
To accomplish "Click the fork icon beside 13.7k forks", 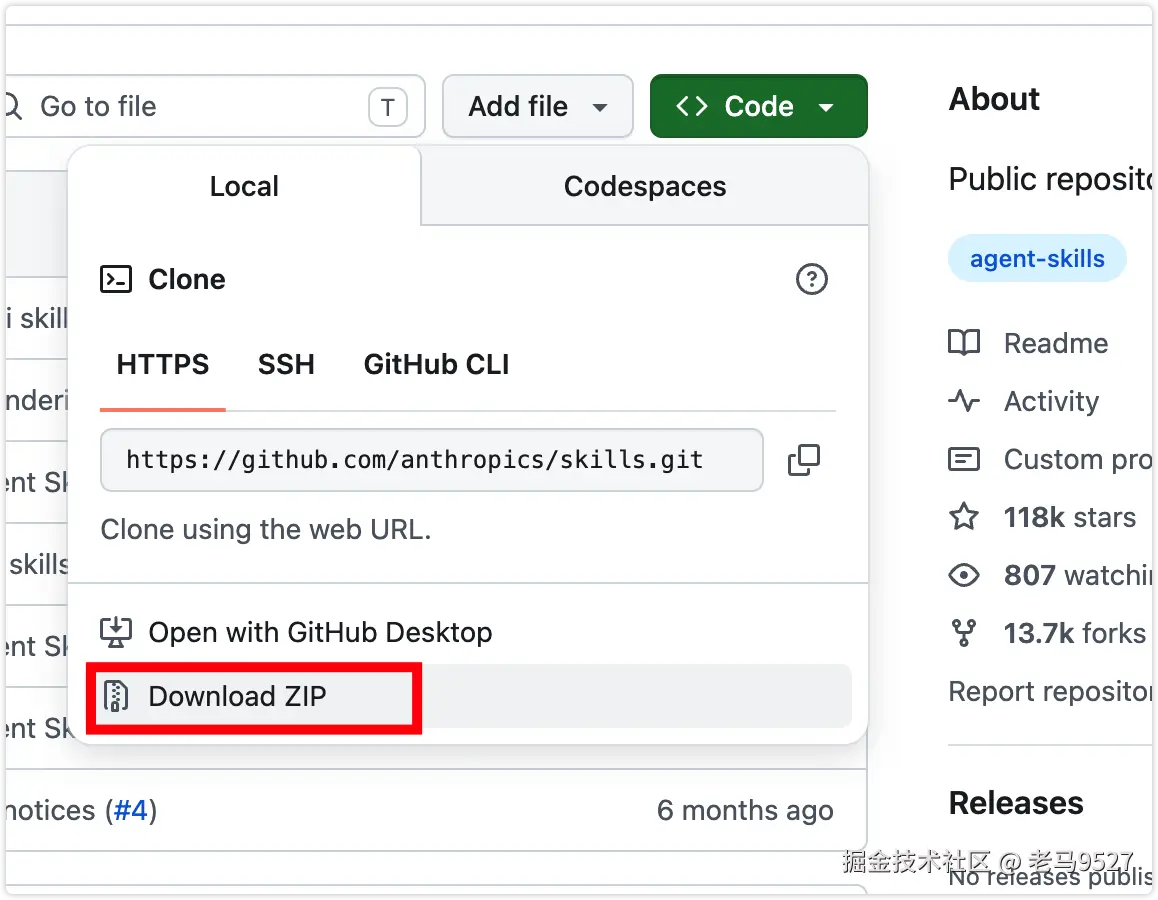I will (964, 633).
